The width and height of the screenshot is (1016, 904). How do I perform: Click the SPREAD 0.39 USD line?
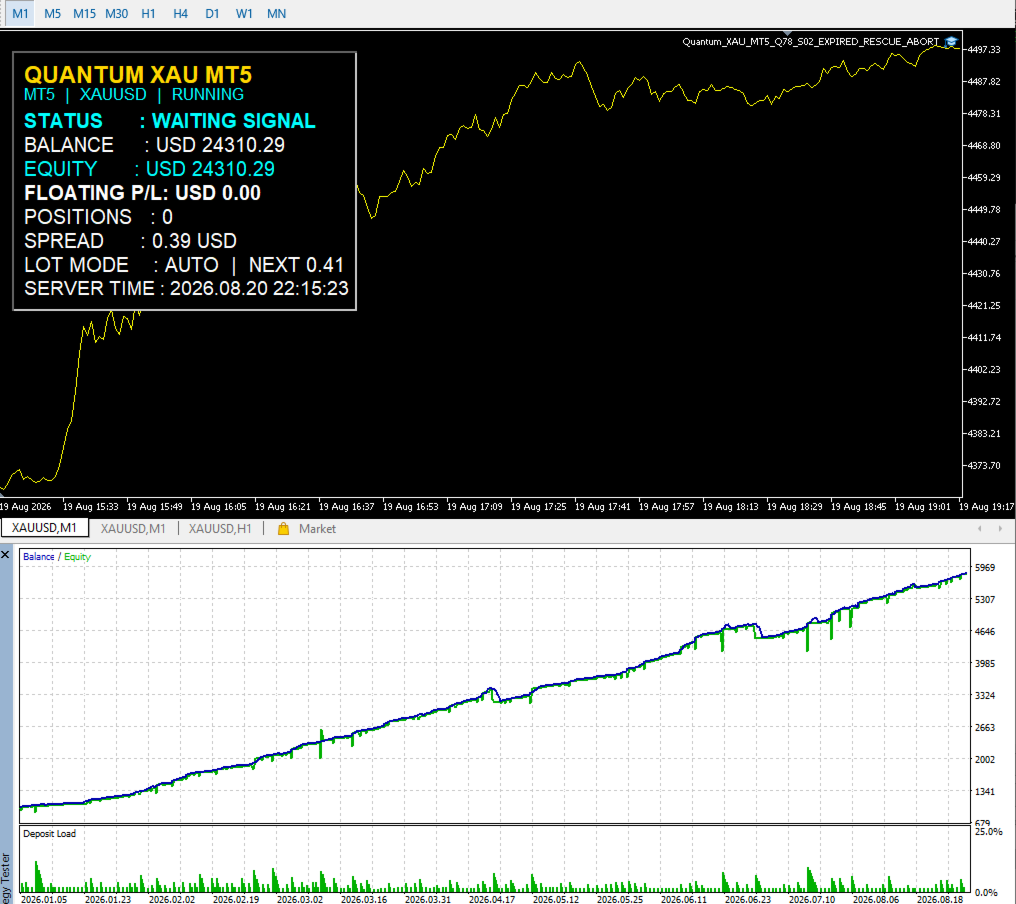[130, 241]
